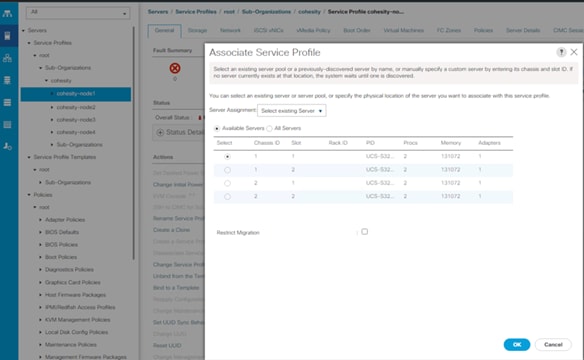Screen dimensions: 584x360
Task: Switch to the FC Zones tab
Action: (448, 31)
